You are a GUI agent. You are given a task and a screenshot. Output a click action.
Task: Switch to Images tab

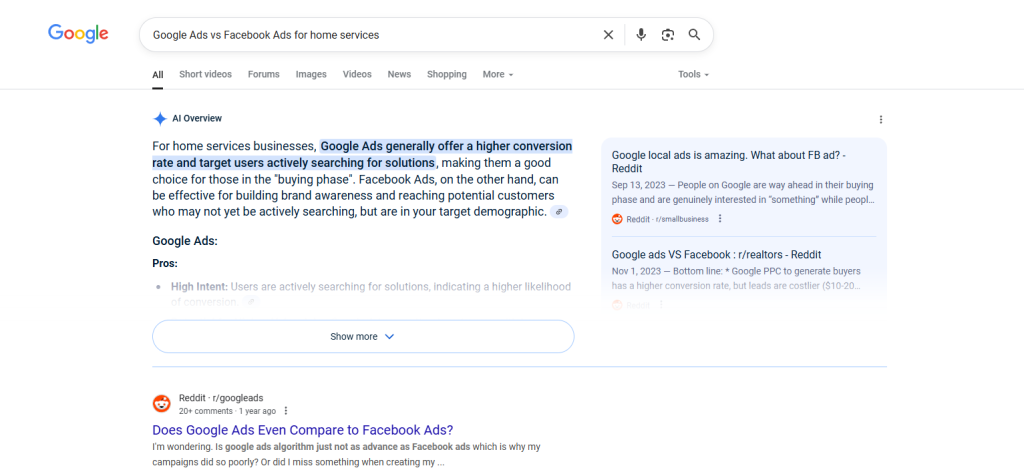click(311, 74)
